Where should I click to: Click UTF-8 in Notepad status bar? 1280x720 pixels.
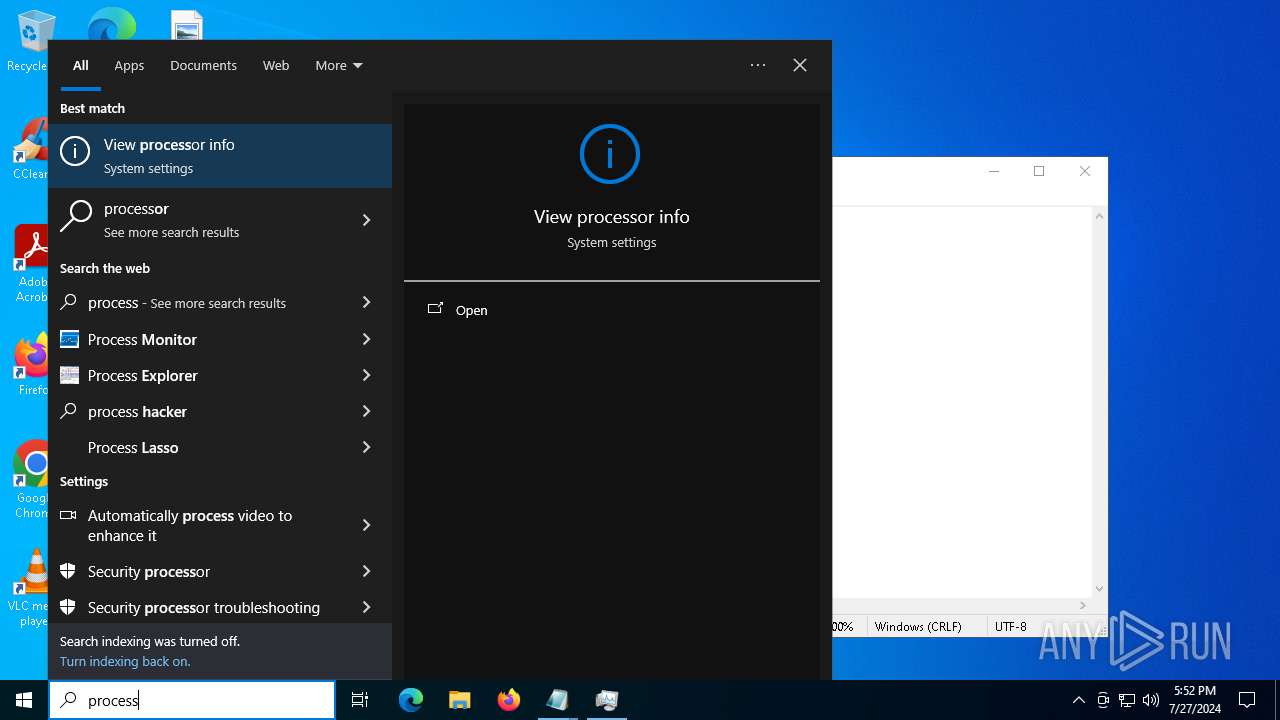point(1011,626)
